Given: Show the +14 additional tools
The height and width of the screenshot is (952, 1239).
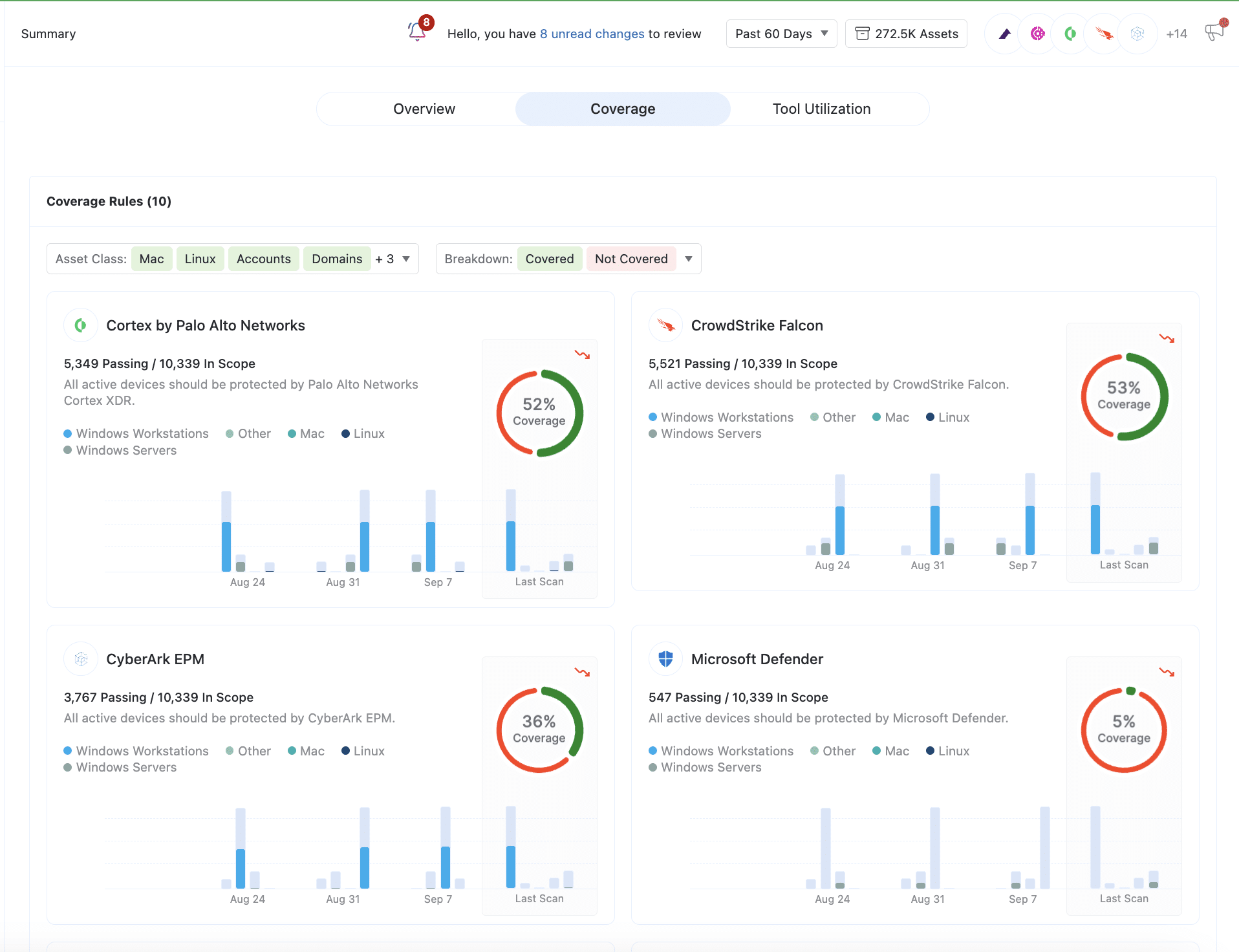Looking at the screenshot, I should 1176,34.
